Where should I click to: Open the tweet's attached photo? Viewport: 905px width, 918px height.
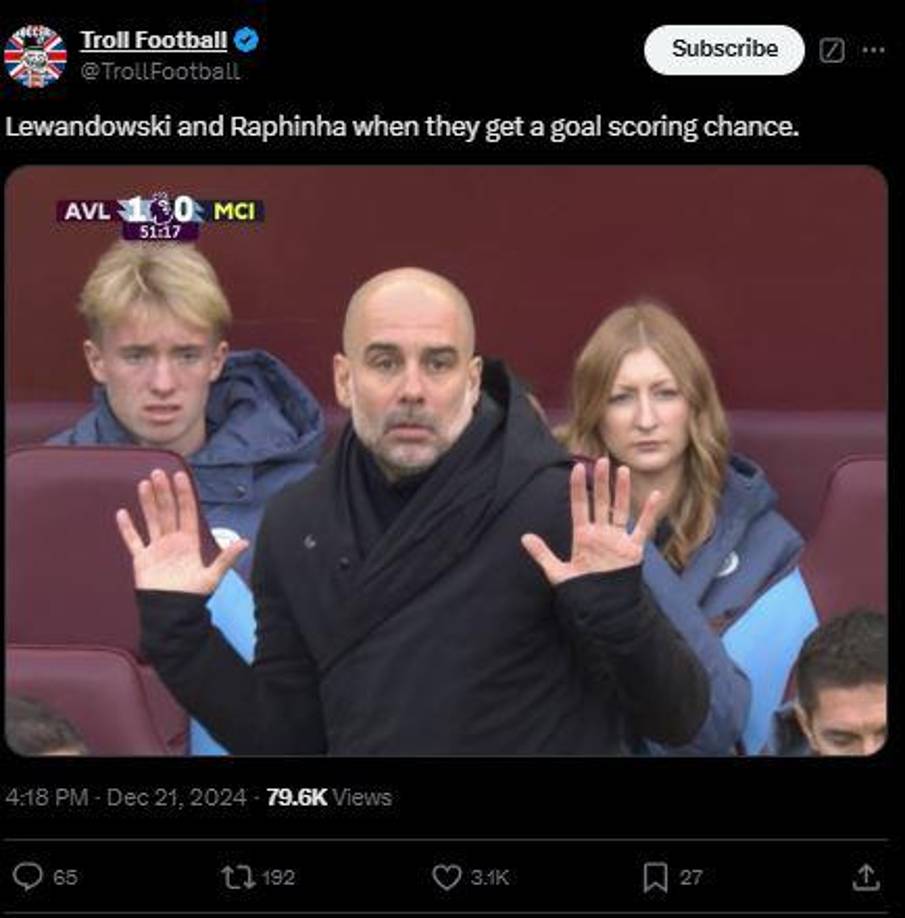[x=446, y=460]
